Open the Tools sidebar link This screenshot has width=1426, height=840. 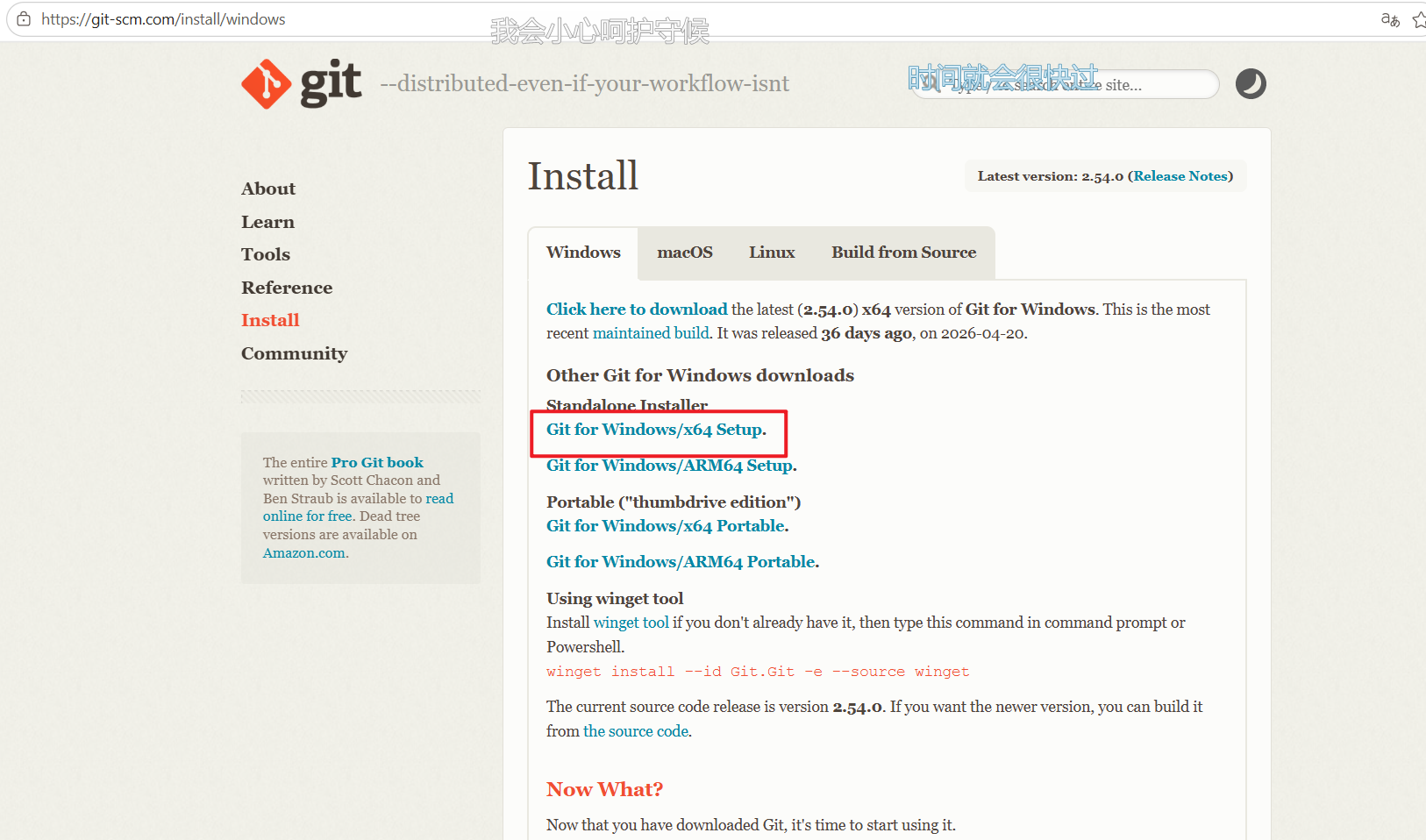click(x=266, y=254)
